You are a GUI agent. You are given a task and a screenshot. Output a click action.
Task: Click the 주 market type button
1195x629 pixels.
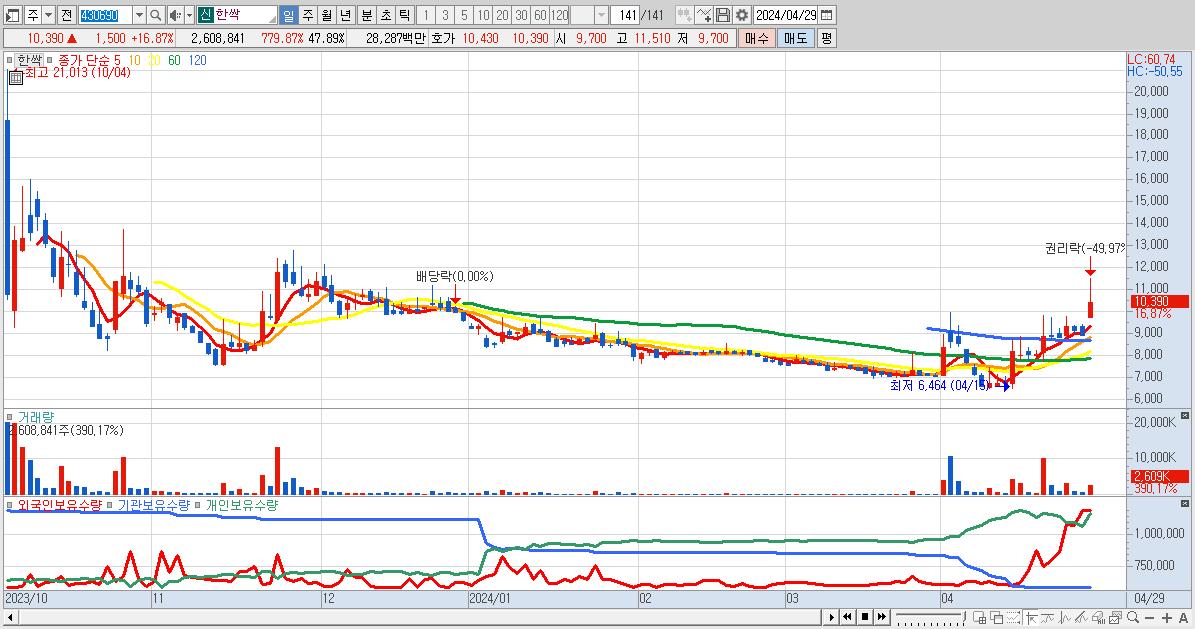(33, 15)
